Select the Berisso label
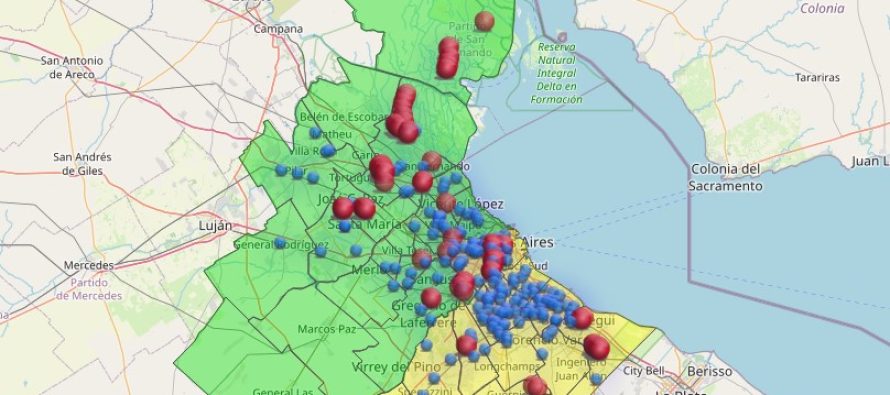The image size is (890, 395). [710, 372]
